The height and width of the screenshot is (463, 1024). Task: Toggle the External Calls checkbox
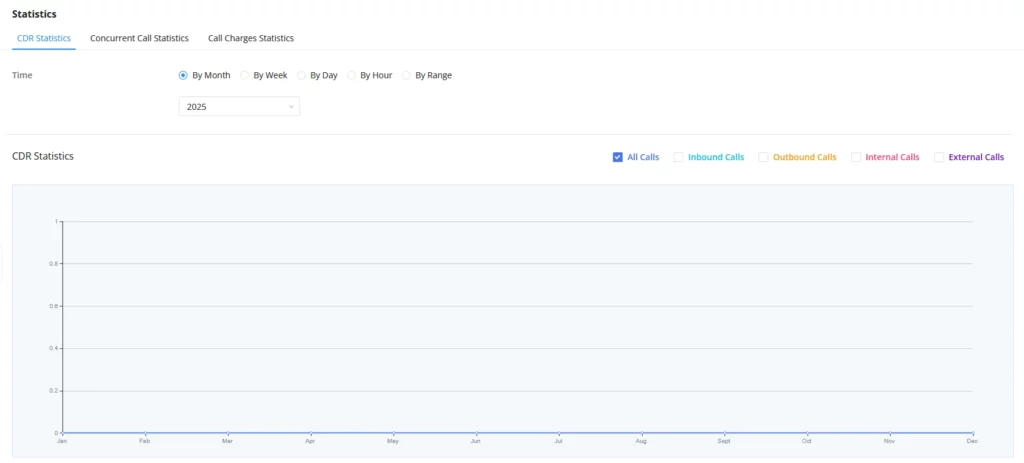pyautogui.click(x=939, y=157)
